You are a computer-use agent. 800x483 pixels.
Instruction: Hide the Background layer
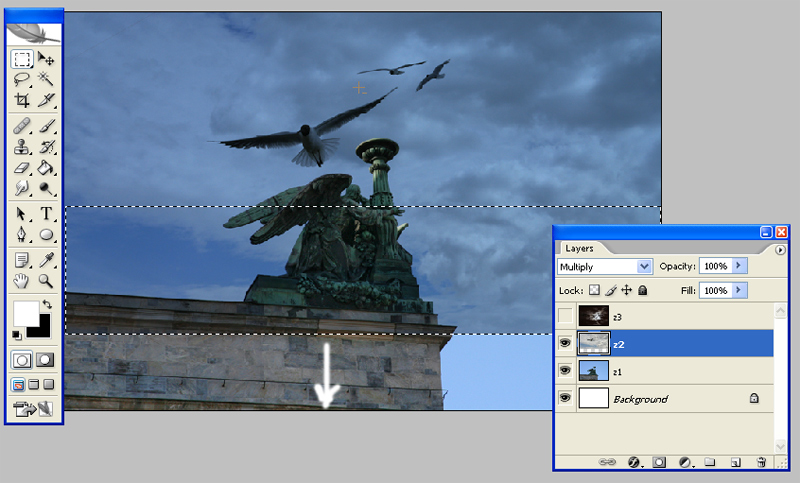[565, 398]
